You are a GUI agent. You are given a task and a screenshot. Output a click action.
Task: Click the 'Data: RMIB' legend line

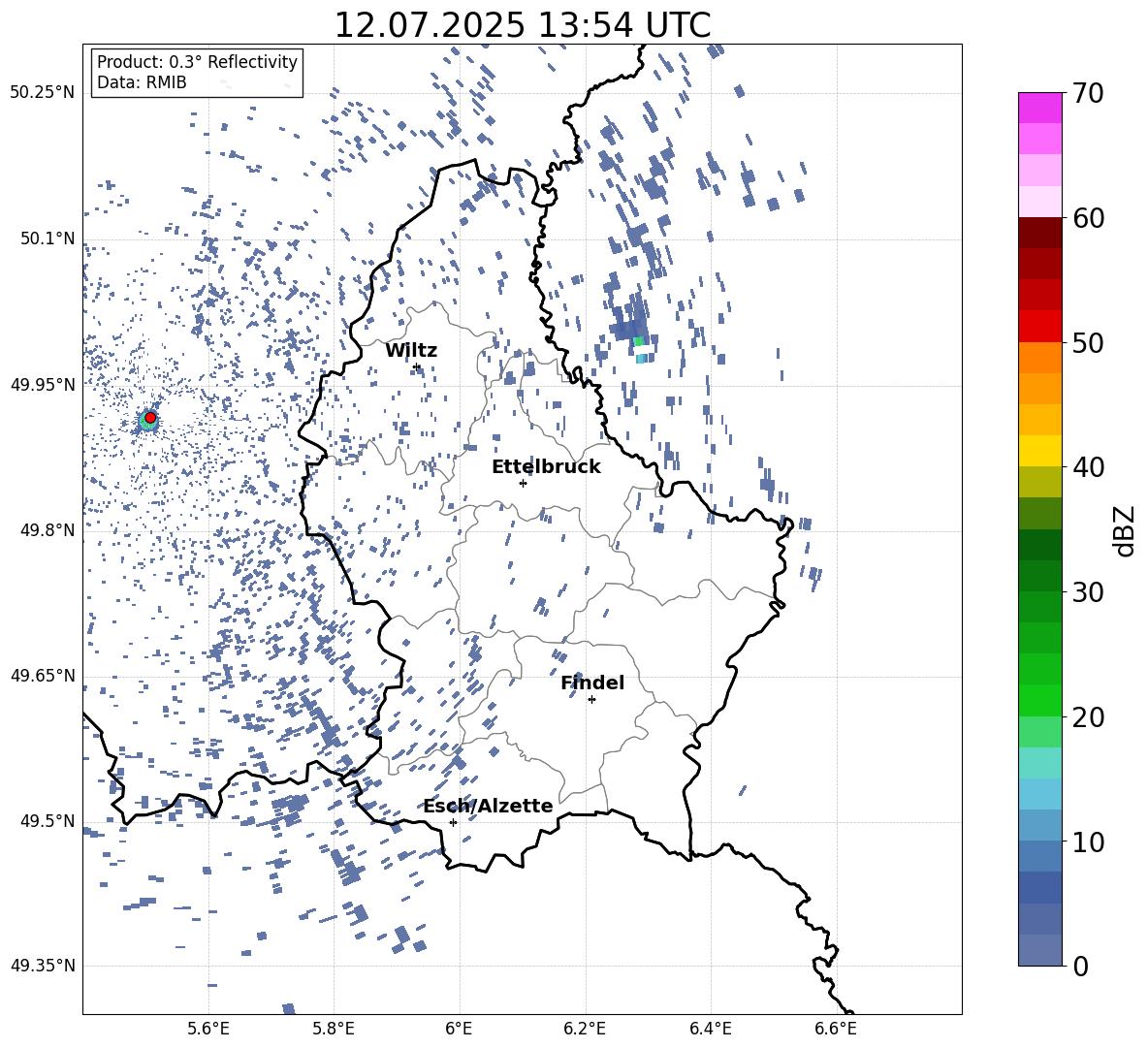pos(142,82)
